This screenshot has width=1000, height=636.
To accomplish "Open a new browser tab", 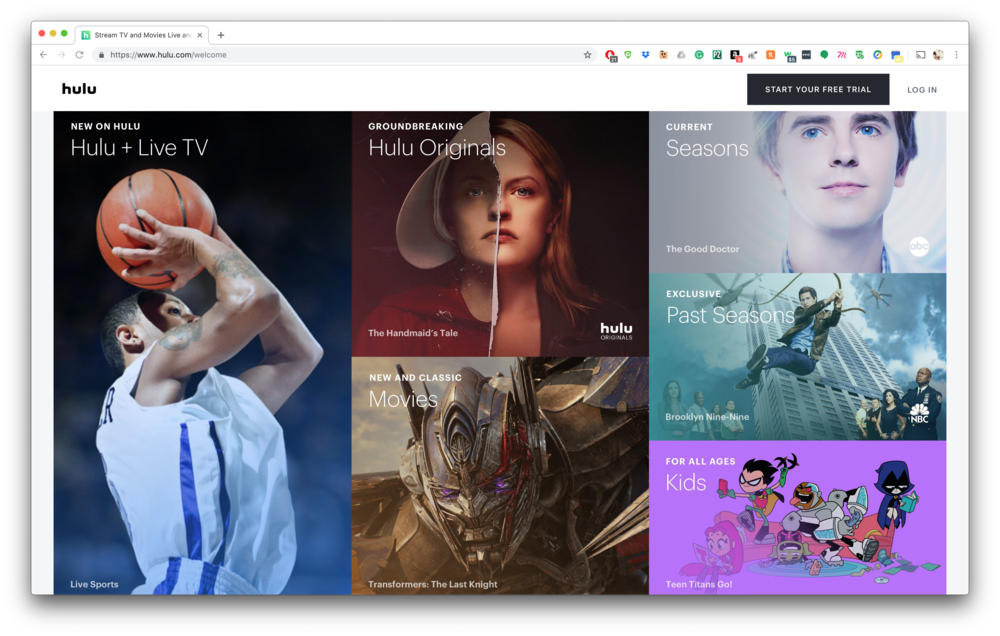I will pos(221,35).
